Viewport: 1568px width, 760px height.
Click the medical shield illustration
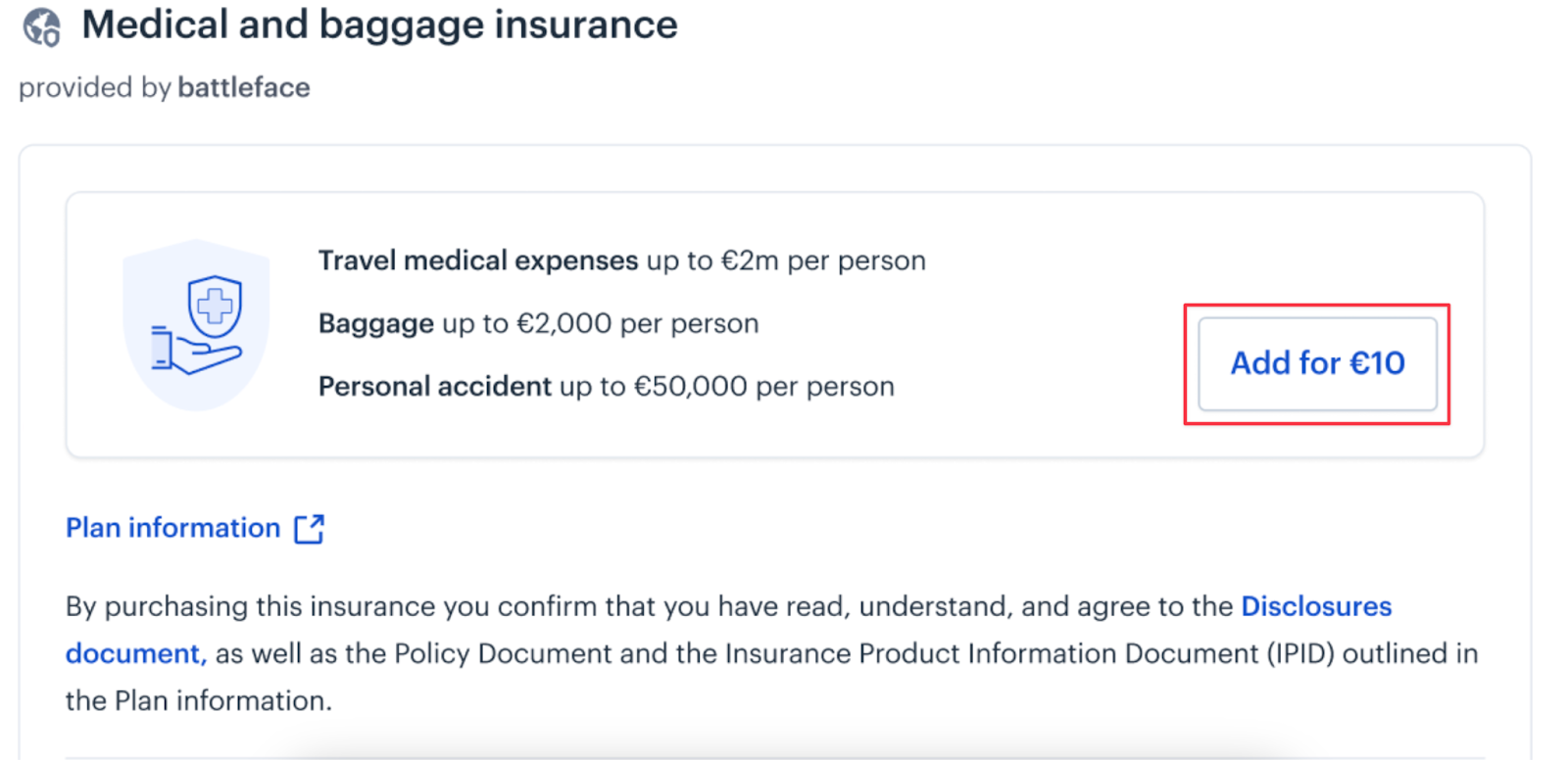196,325
